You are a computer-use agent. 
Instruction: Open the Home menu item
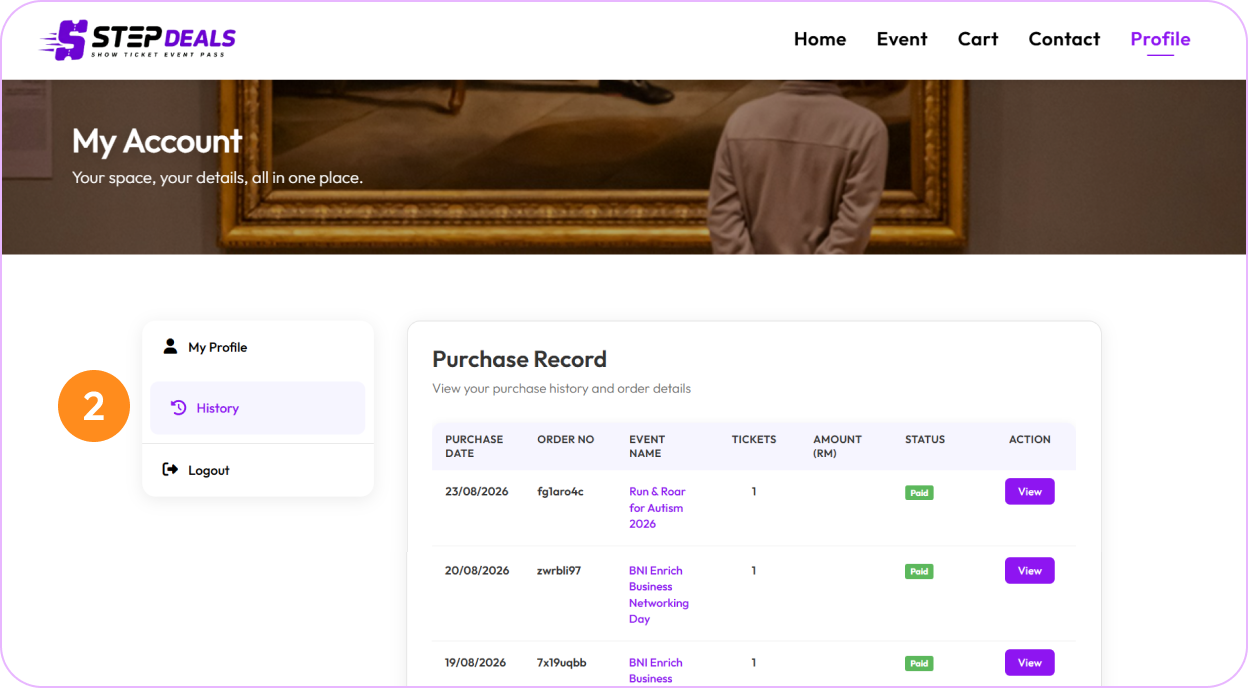[820, 39]
